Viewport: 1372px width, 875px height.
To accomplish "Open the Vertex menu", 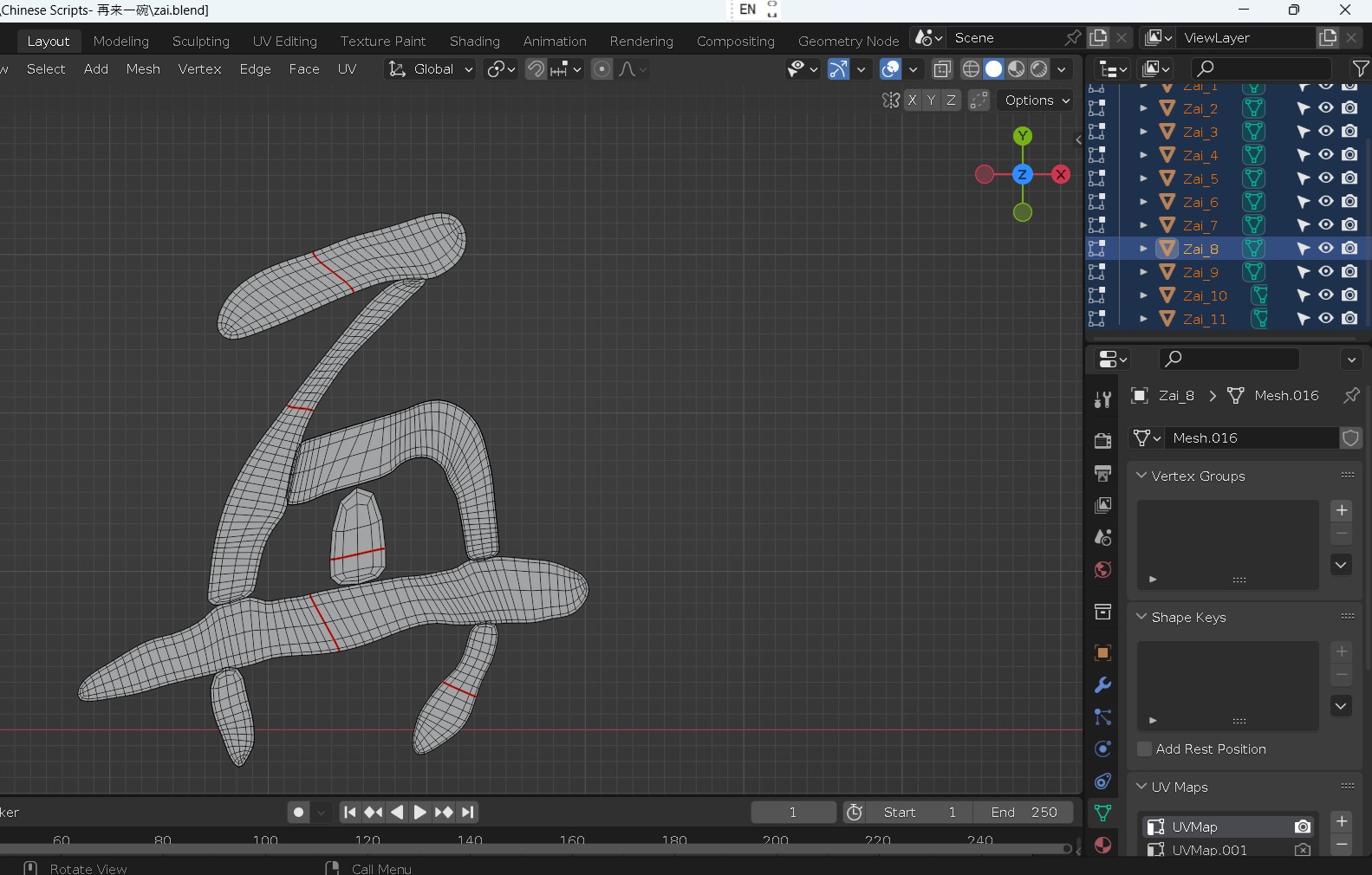I will tap(200, 69).
